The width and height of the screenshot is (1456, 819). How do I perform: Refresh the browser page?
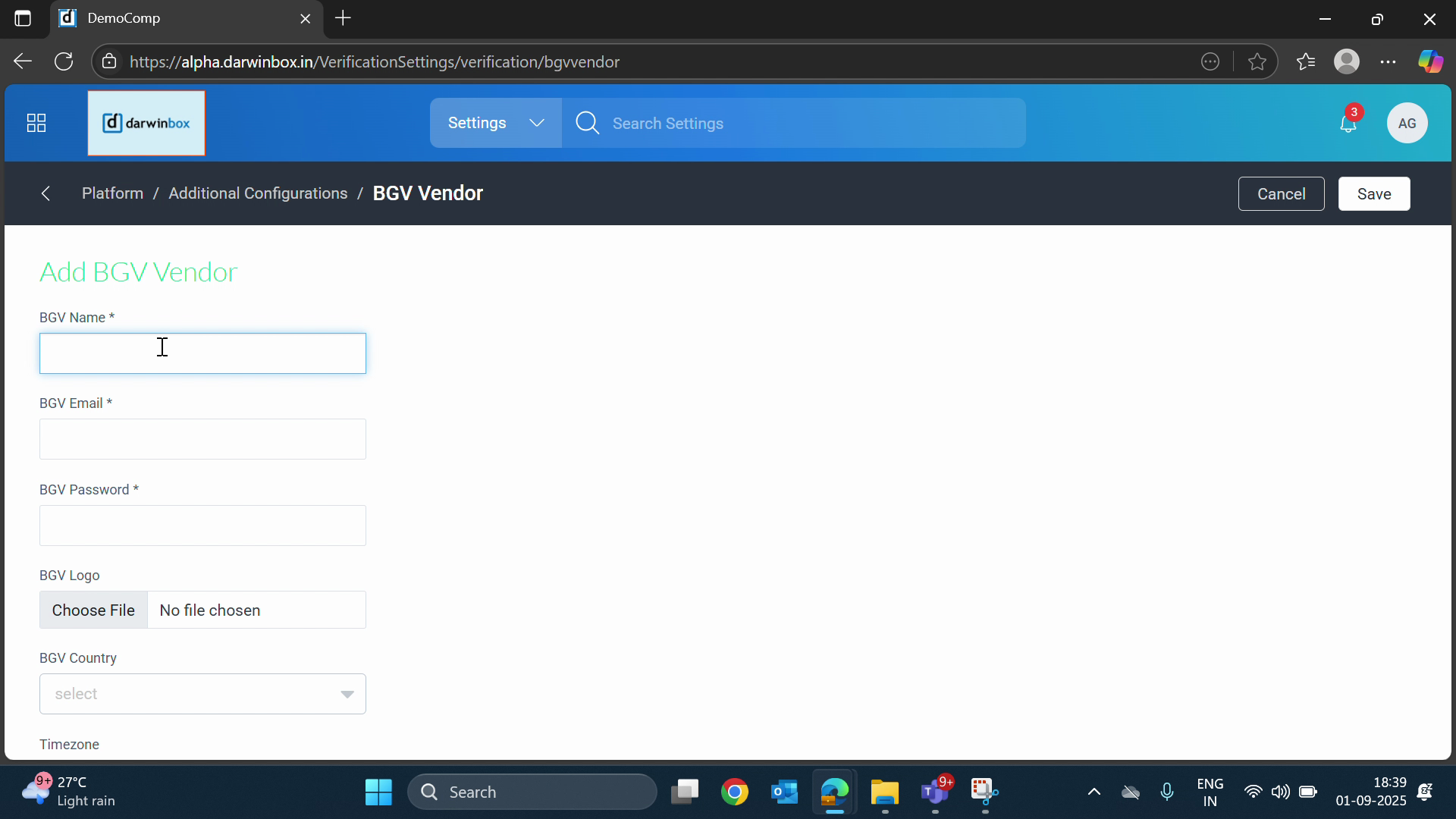click(64, 61)
